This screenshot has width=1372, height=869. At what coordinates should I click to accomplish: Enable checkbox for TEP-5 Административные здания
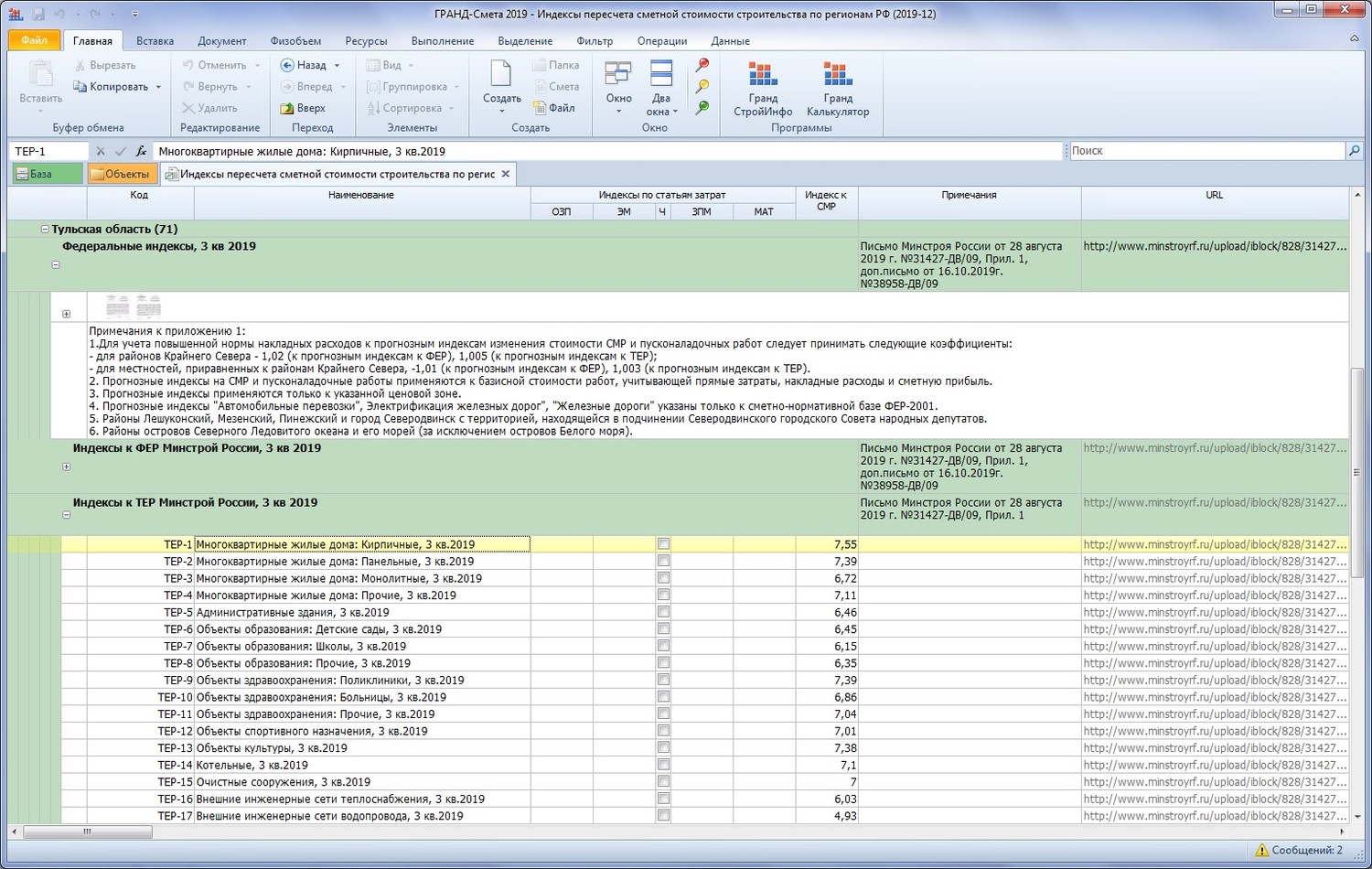click(663, 612)
